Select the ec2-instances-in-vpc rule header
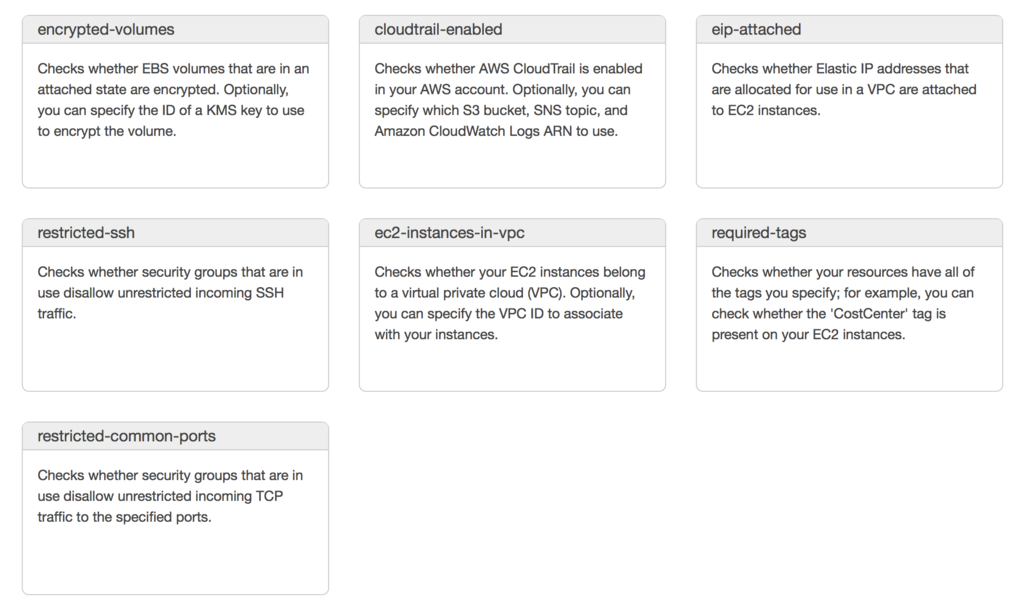1024x611 pixels. point(512,233)
